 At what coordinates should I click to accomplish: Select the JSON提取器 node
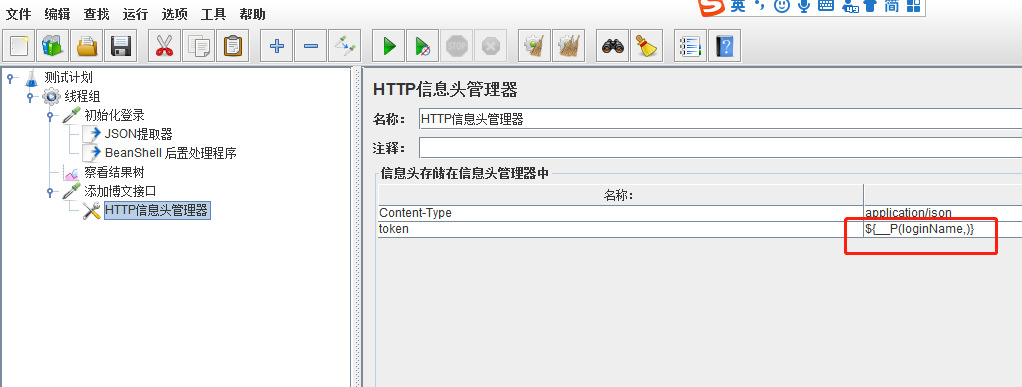tap(138, 135)
